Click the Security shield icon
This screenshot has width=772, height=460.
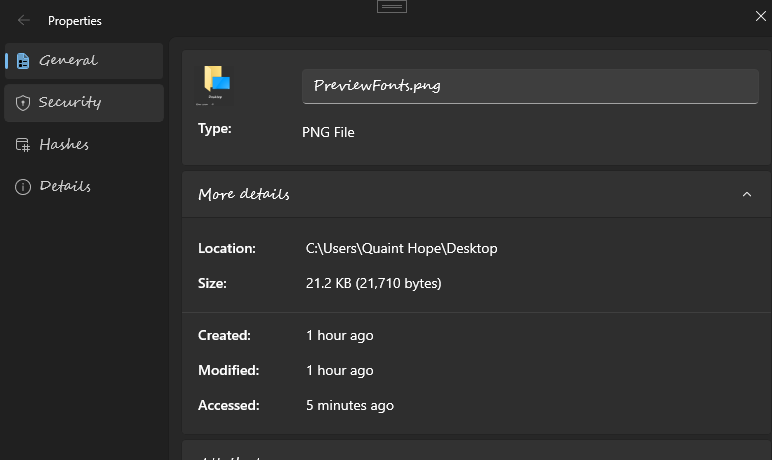coord(22,103)
